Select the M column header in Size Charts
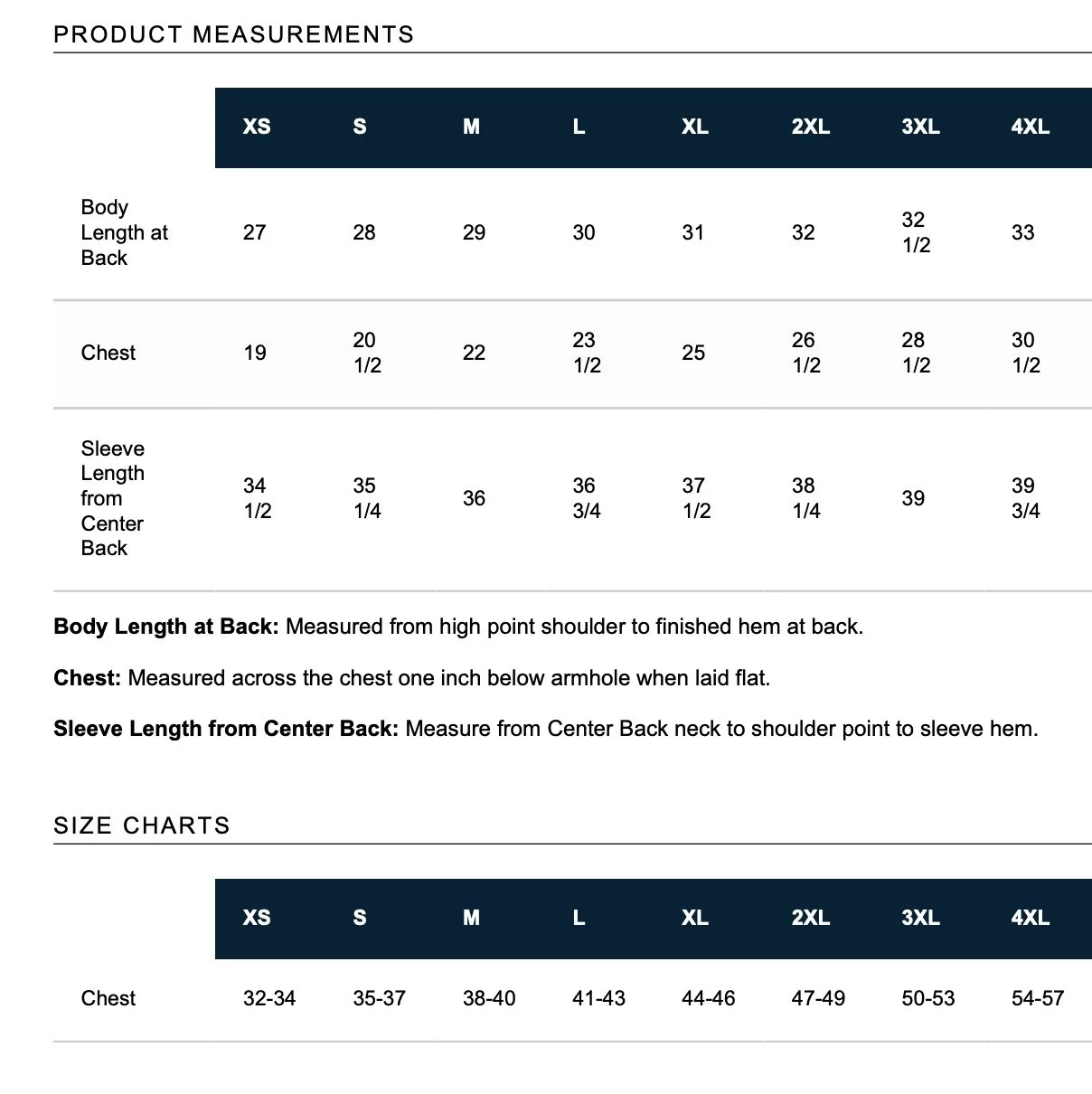This screenshot has height=1094, width=1092. pyautogui.click(x=471, y=919)
